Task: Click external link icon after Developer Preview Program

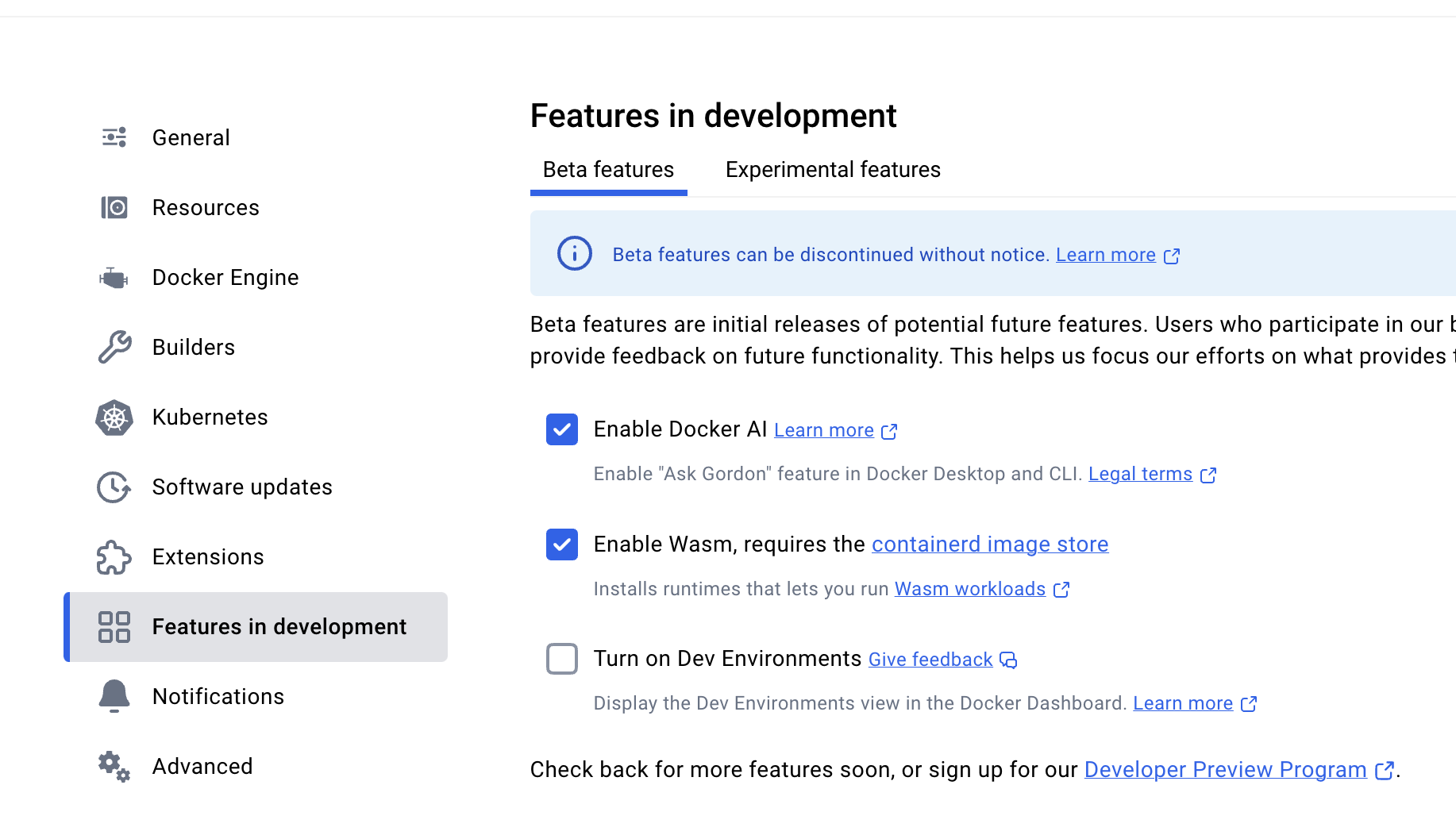Action: (1385, 771)
